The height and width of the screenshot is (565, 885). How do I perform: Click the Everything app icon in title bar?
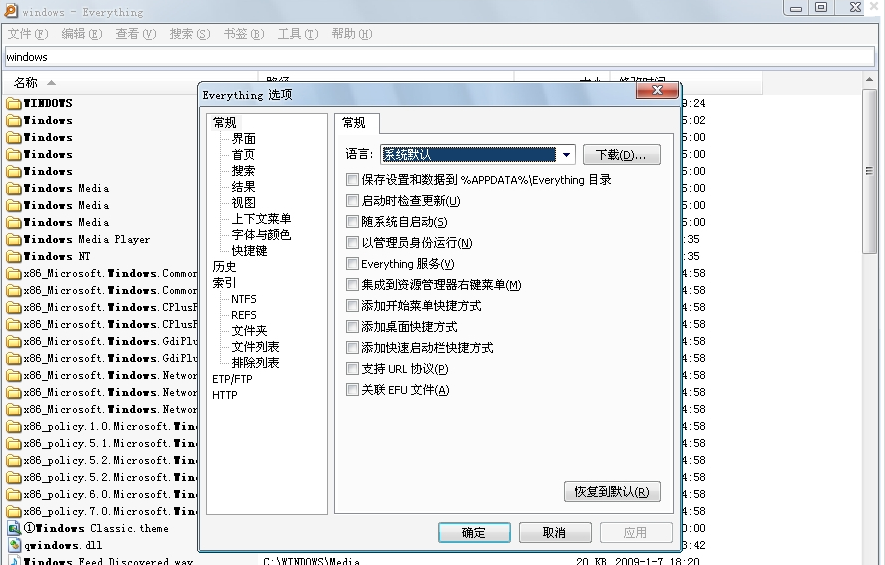(x=11, y=11)
